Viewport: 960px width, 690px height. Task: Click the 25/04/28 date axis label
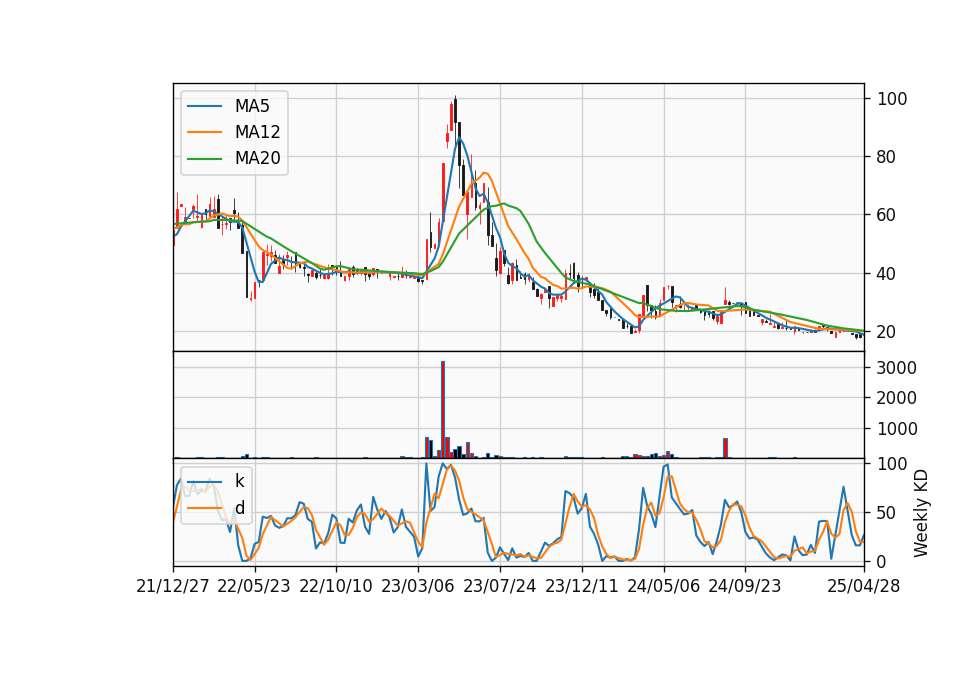(x=864, y=586)
